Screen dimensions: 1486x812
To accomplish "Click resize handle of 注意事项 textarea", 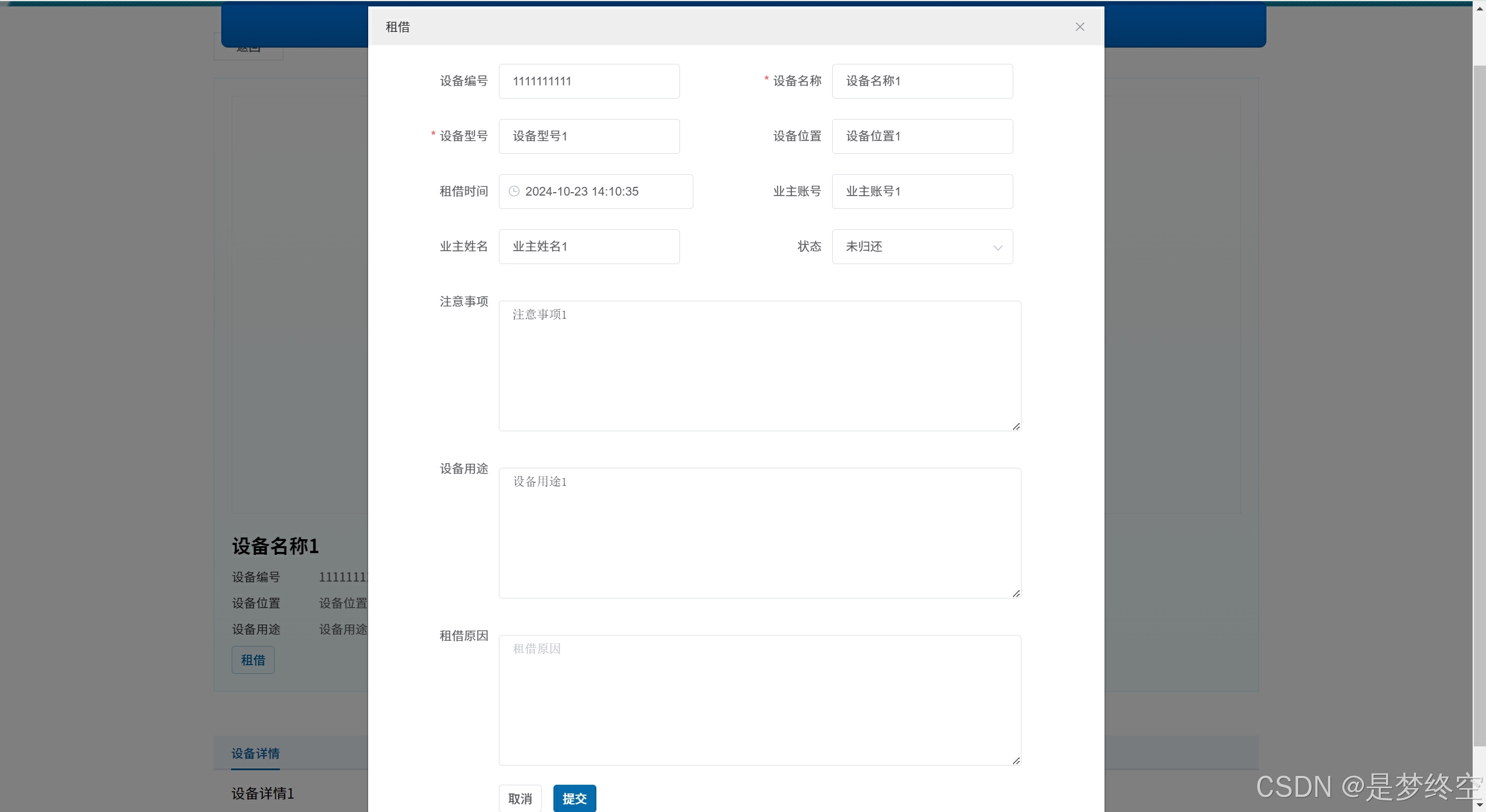I will click(x=1016, y=427).
